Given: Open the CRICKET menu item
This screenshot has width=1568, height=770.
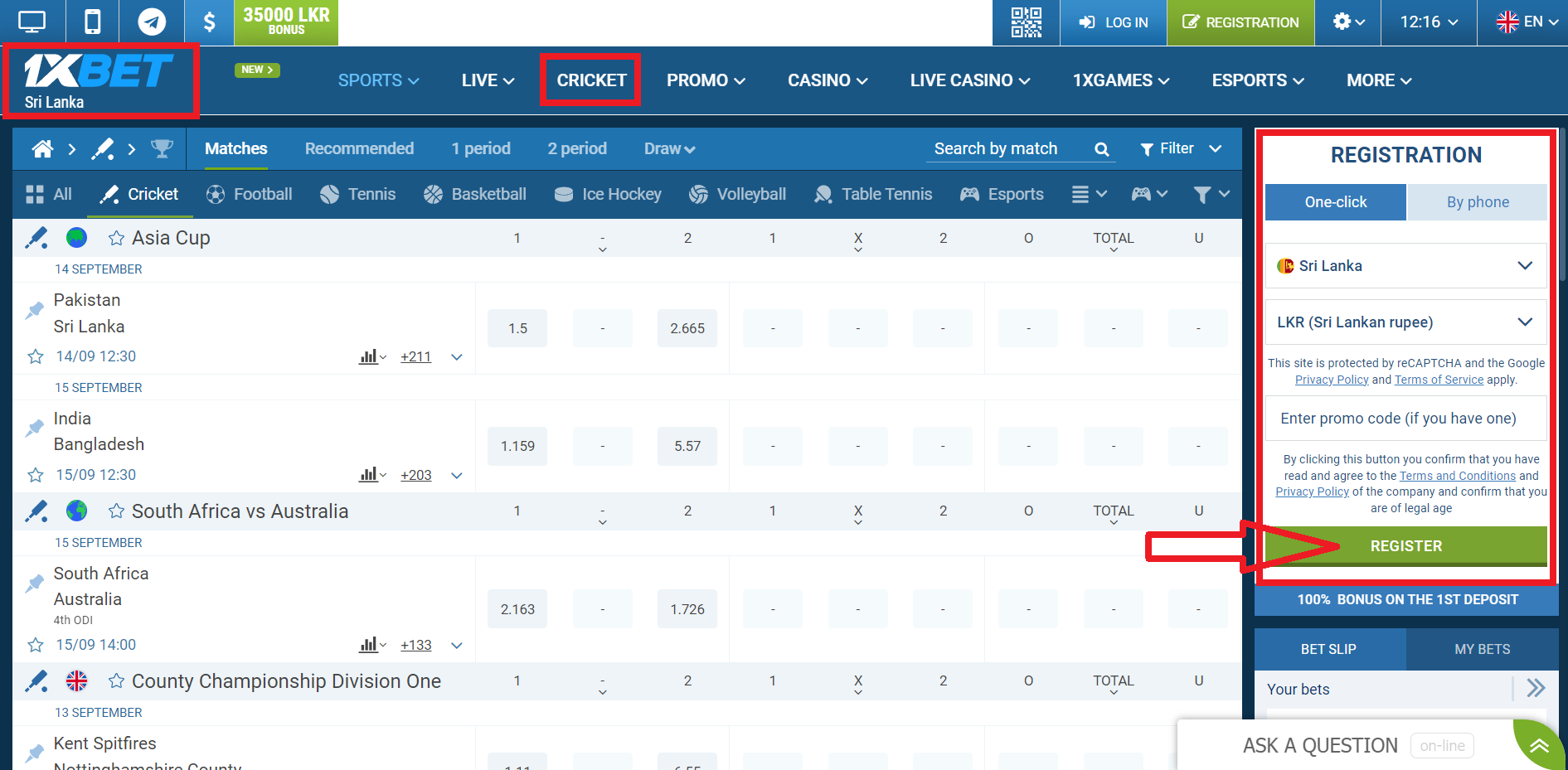Looking at the screenshot, I should (591, 80).
